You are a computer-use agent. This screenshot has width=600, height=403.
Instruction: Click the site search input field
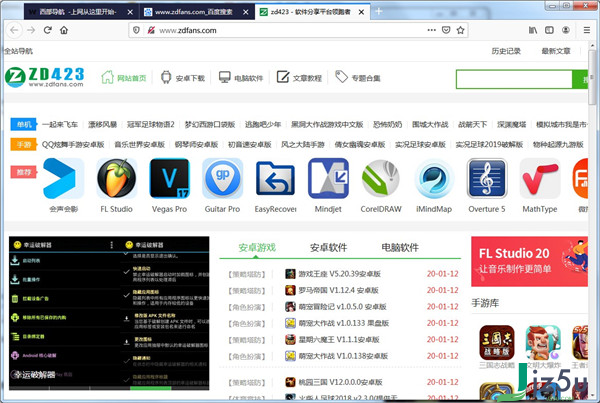pos(514,79)
